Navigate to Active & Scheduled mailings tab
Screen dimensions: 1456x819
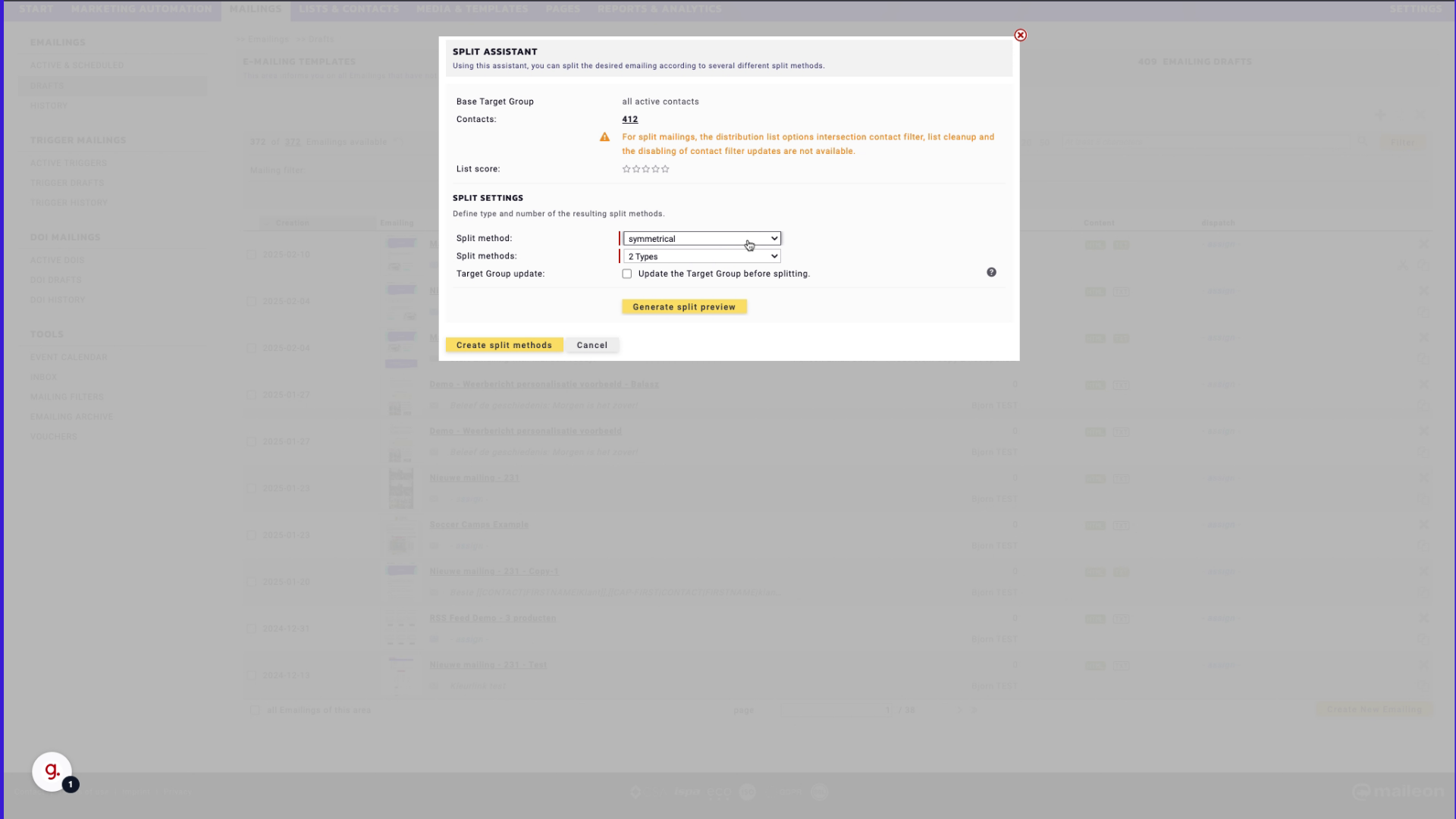pos(77,65)
